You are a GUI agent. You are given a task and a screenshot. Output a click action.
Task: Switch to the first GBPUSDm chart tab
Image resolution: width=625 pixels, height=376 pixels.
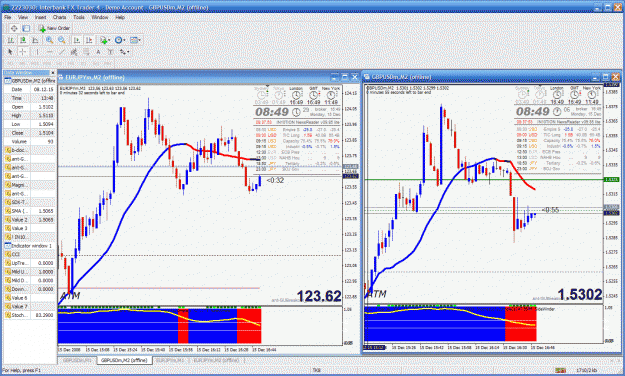[x=77, y=360]
